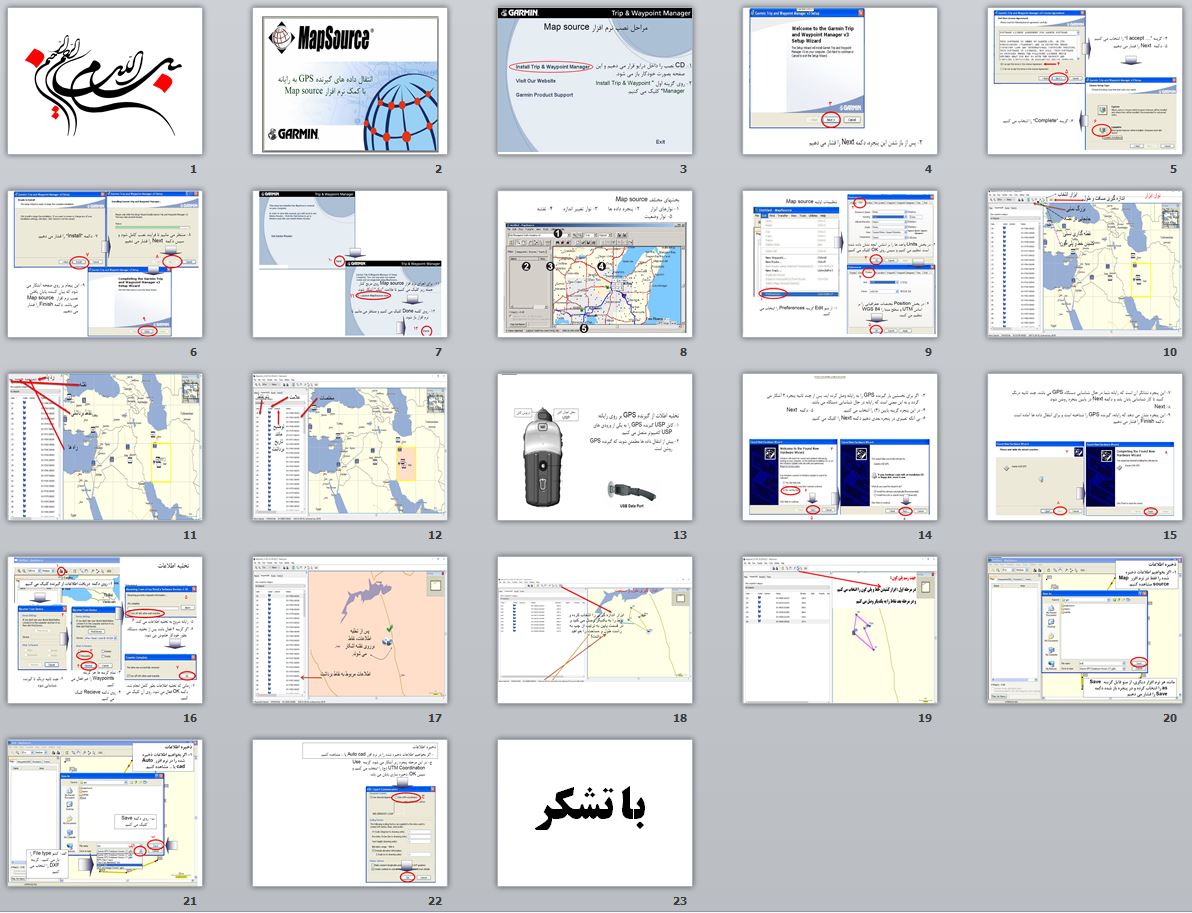This screenshot has width=1192, height=913.
Task: Select slide 11 with red lines over the map
Action: (105, 447)
